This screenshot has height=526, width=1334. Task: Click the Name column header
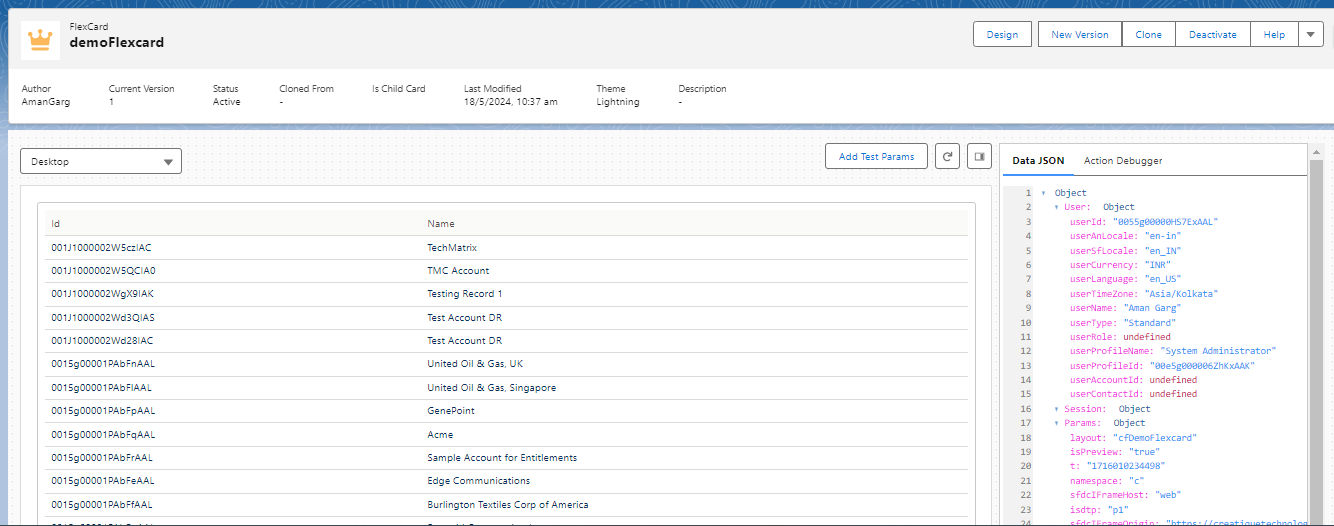point(441,224)
